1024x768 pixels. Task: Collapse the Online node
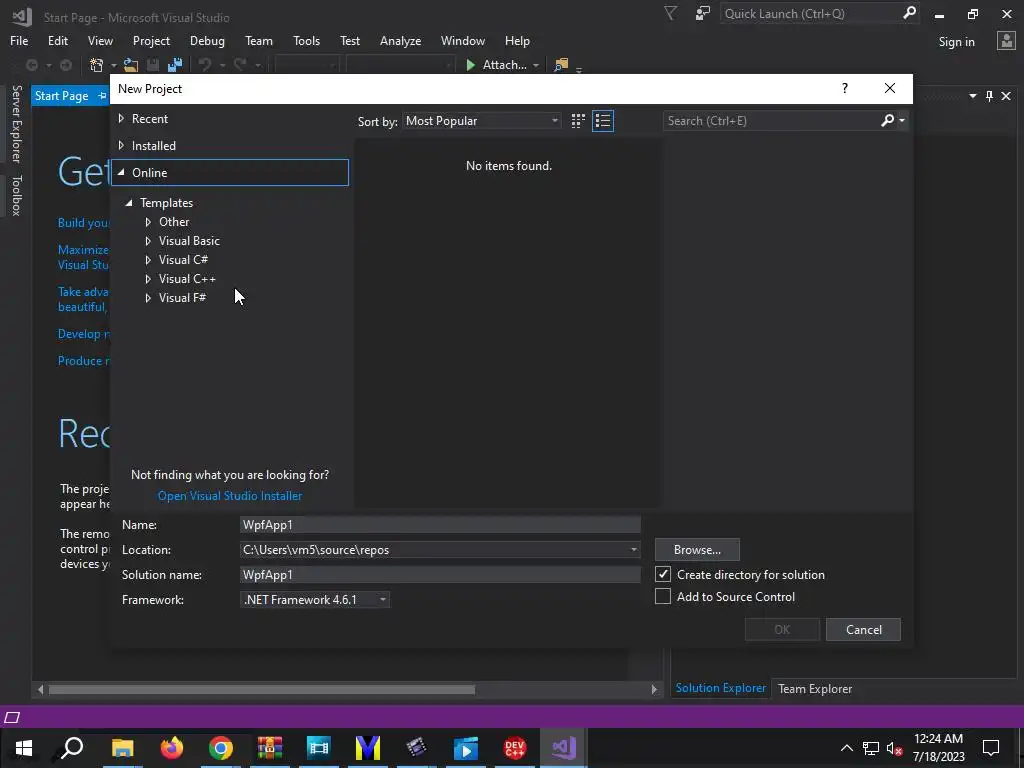pyautogui.click(x=121, y=172)
